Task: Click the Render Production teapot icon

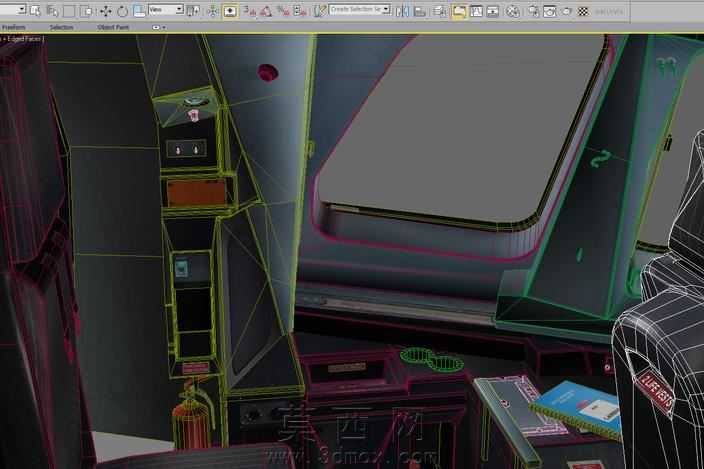Action: (567, 11)
